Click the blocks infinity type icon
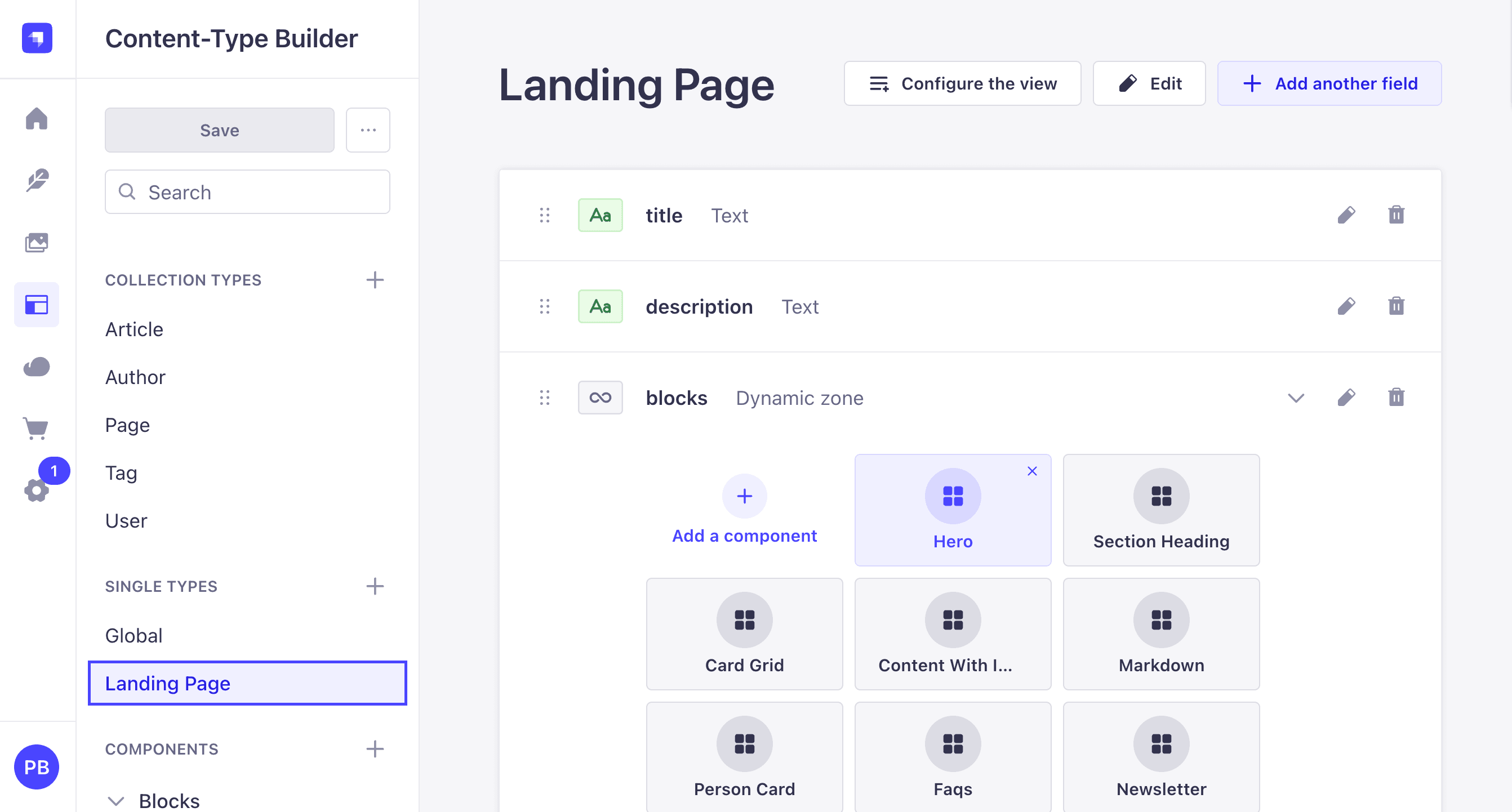The width and height of the screenshot is (1512, 812). (600, 398)
